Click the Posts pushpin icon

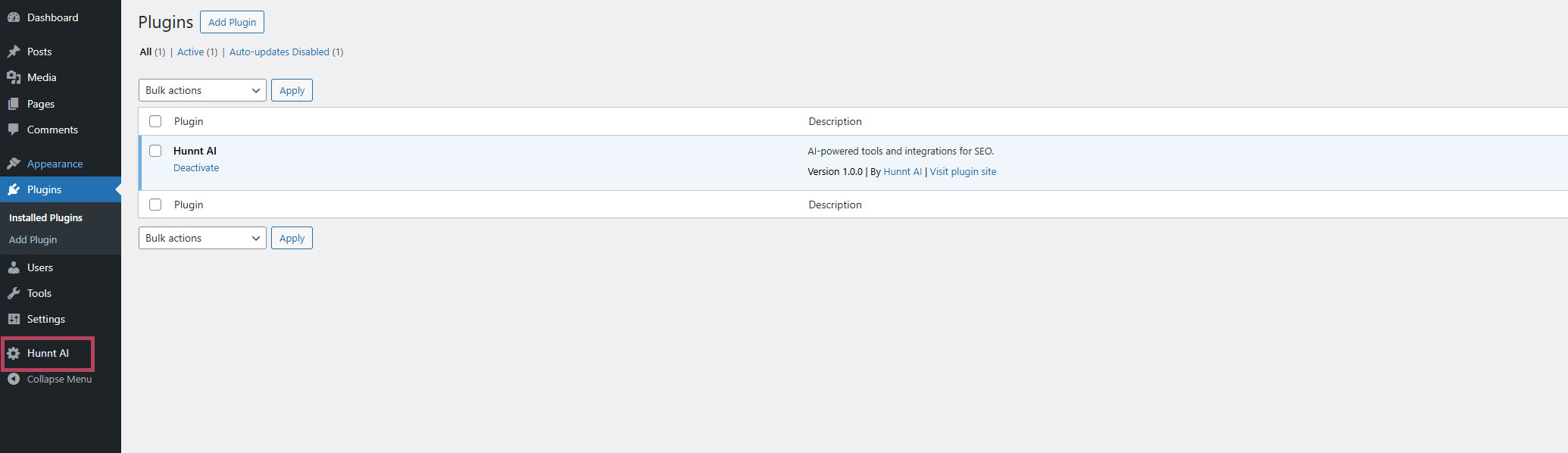click(14, 52)
